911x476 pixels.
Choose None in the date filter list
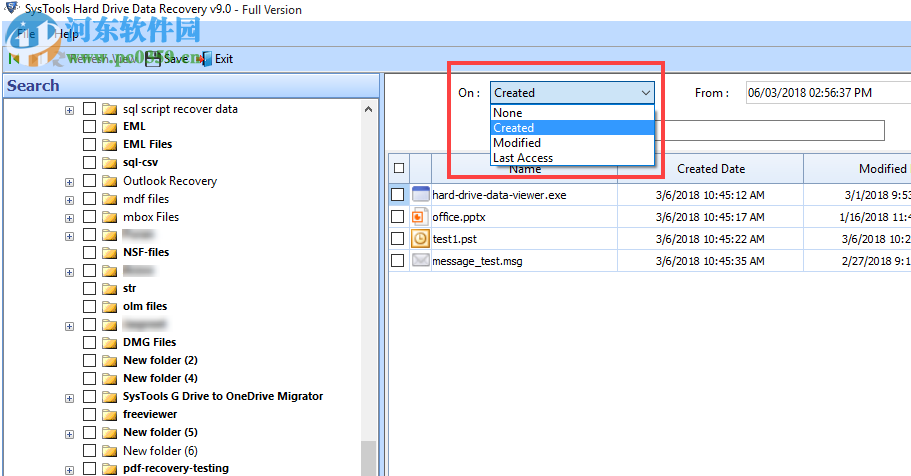coord(572,113)
